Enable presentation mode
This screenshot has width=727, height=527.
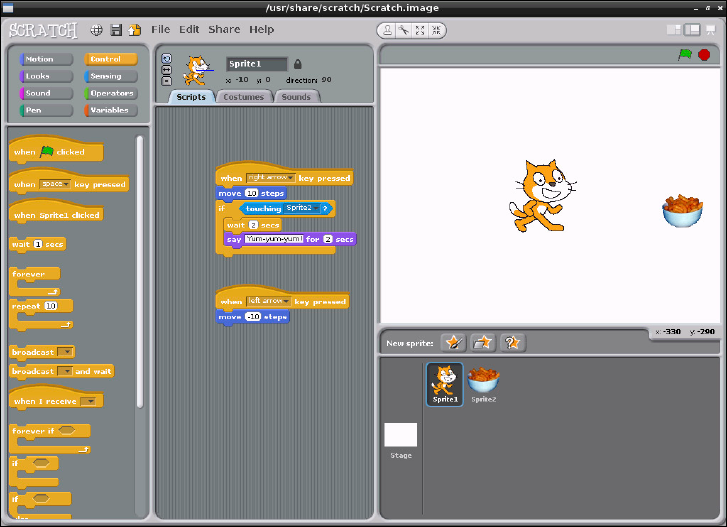click(x=709, y=30)
